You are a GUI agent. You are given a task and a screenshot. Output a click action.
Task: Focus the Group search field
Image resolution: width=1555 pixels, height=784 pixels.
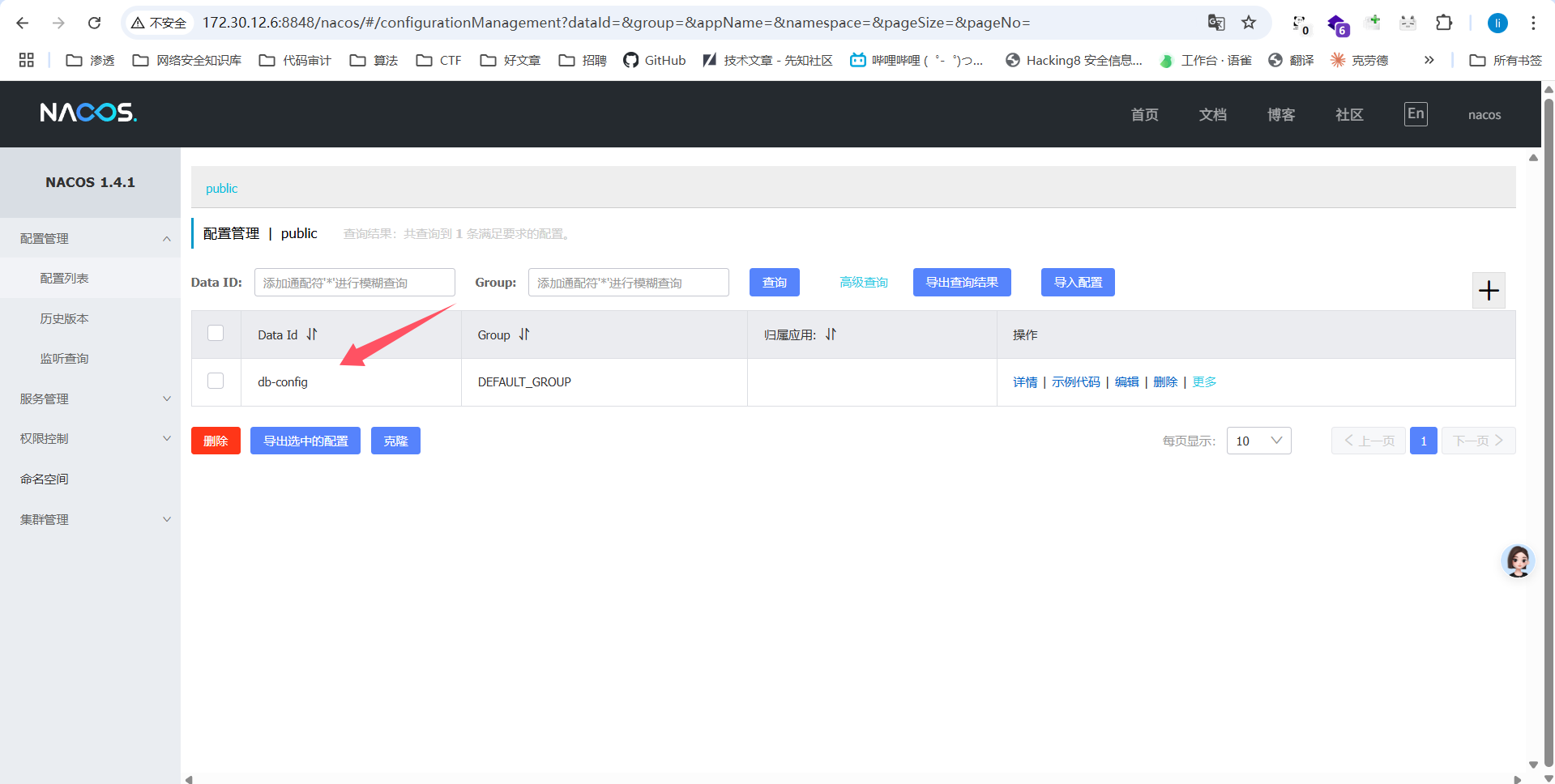pos(629,282)
